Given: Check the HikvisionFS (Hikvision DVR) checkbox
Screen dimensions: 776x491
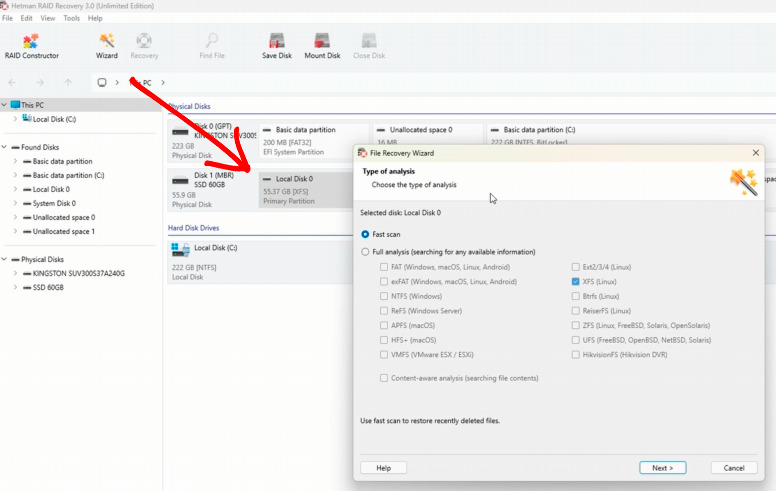Looking at the screenshot, I should pyautogui.click(x=575, y=354).
